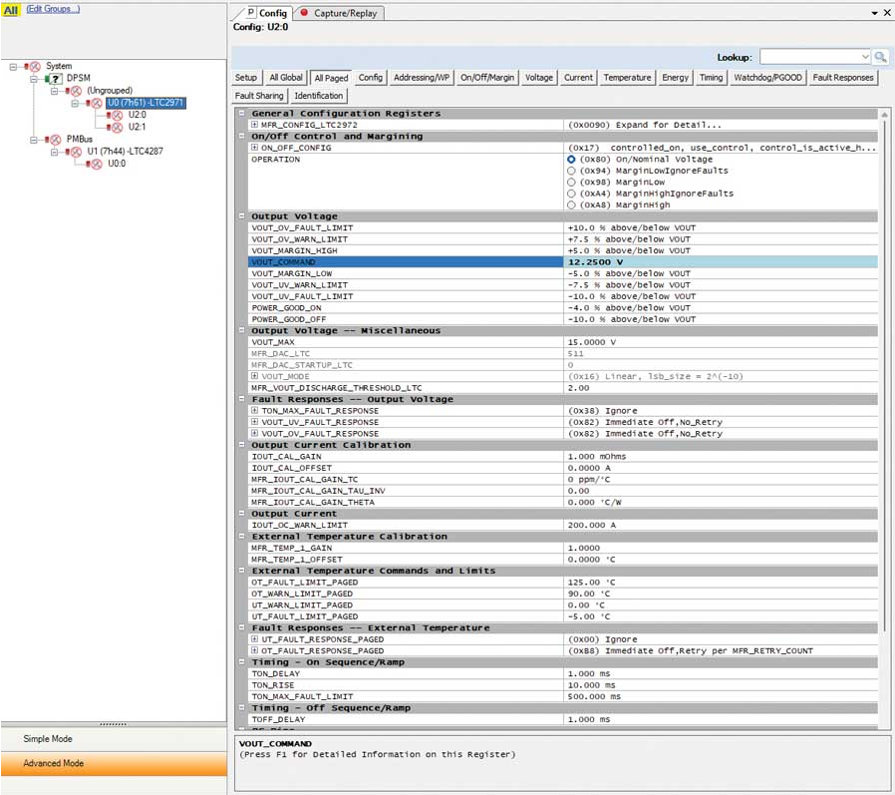Open the Fault Sharing tab

pyautogui.click(x=259, y=96)
